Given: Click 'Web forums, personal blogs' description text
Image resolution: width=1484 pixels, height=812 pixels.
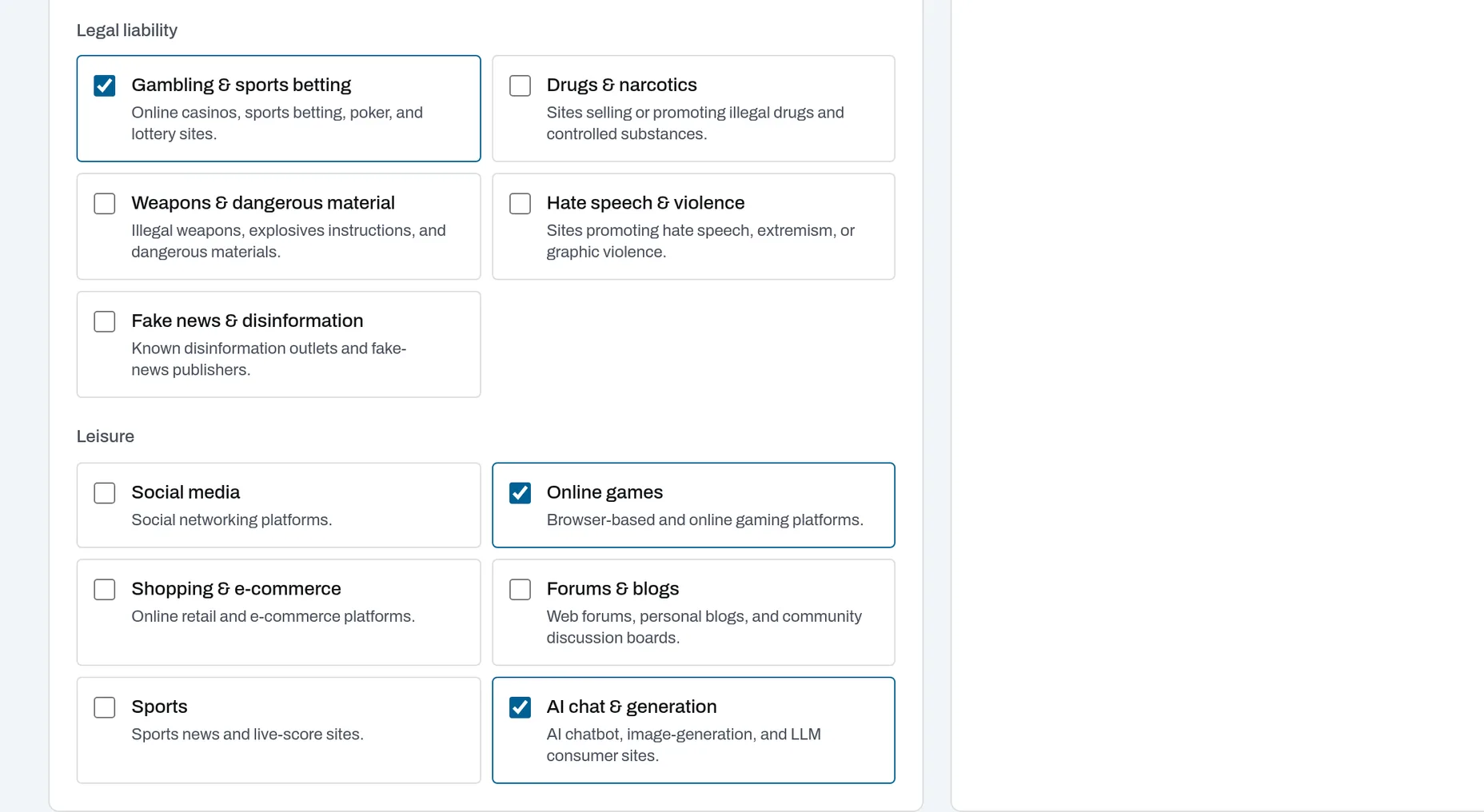Looking at the screenshot, I should coord(704,627).
